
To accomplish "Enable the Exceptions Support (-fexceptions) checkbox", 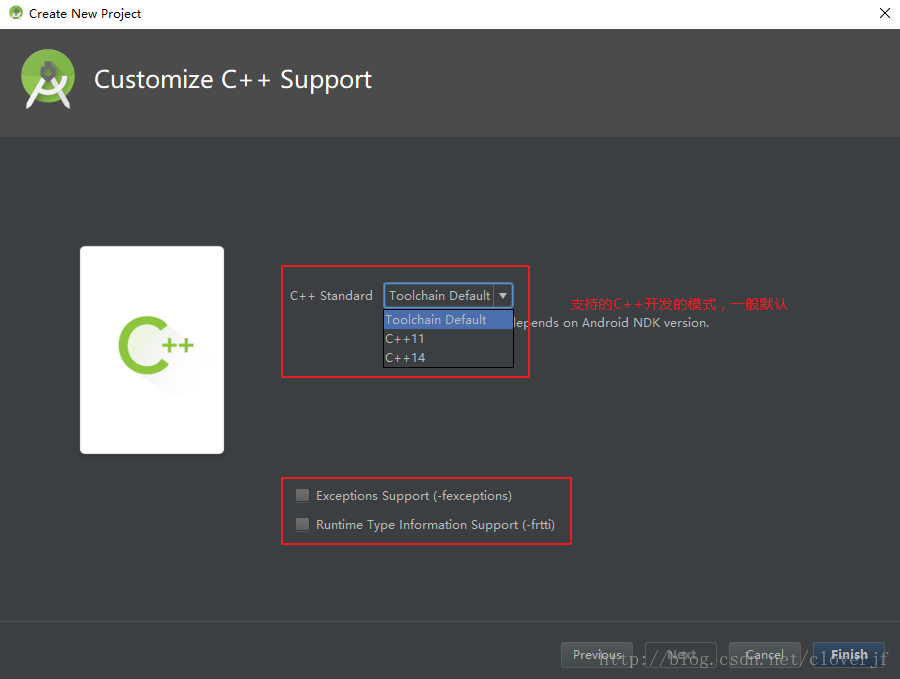I will point(302,495).
